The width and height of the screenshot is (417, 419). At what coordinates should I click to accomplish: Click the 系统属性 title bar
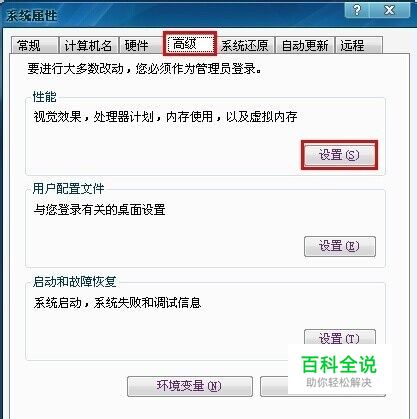[173, 15]
